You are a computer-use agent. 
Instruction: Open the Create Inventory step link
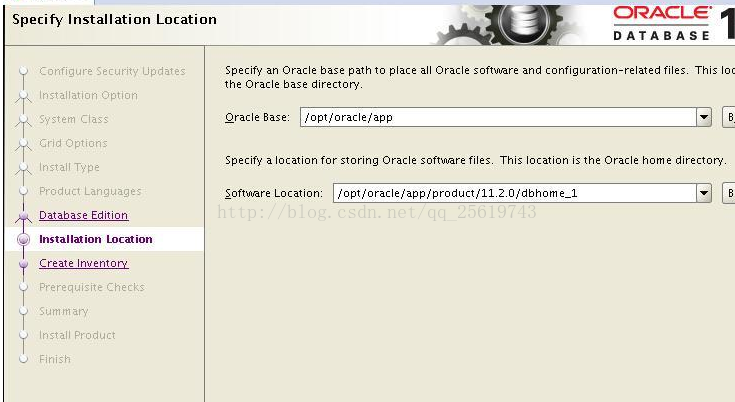coord(83,263)
